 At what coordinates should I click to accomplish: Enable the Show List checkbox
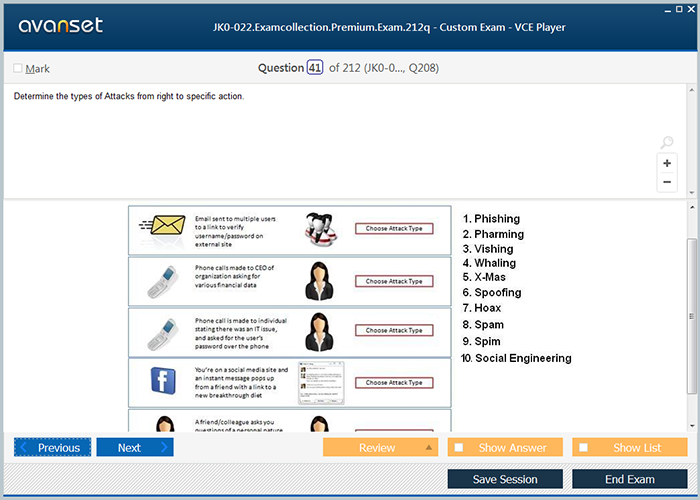(x=583, y=447)
